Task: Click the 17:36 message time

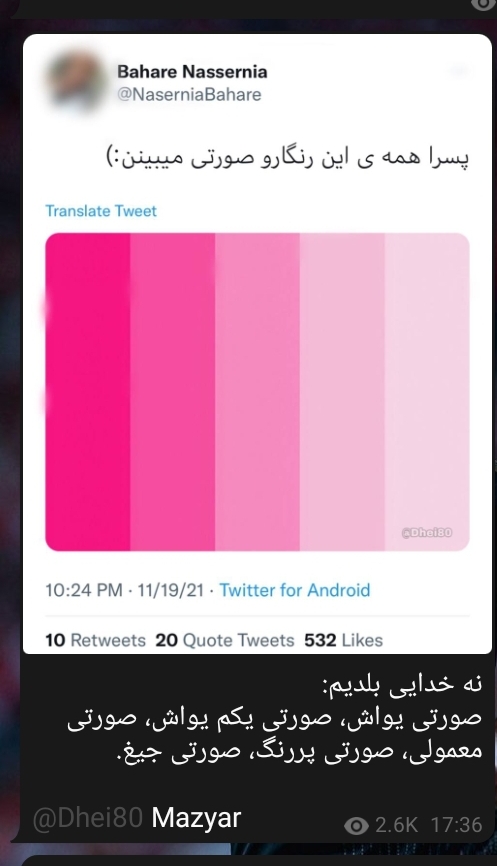Action: click(456, 825)
